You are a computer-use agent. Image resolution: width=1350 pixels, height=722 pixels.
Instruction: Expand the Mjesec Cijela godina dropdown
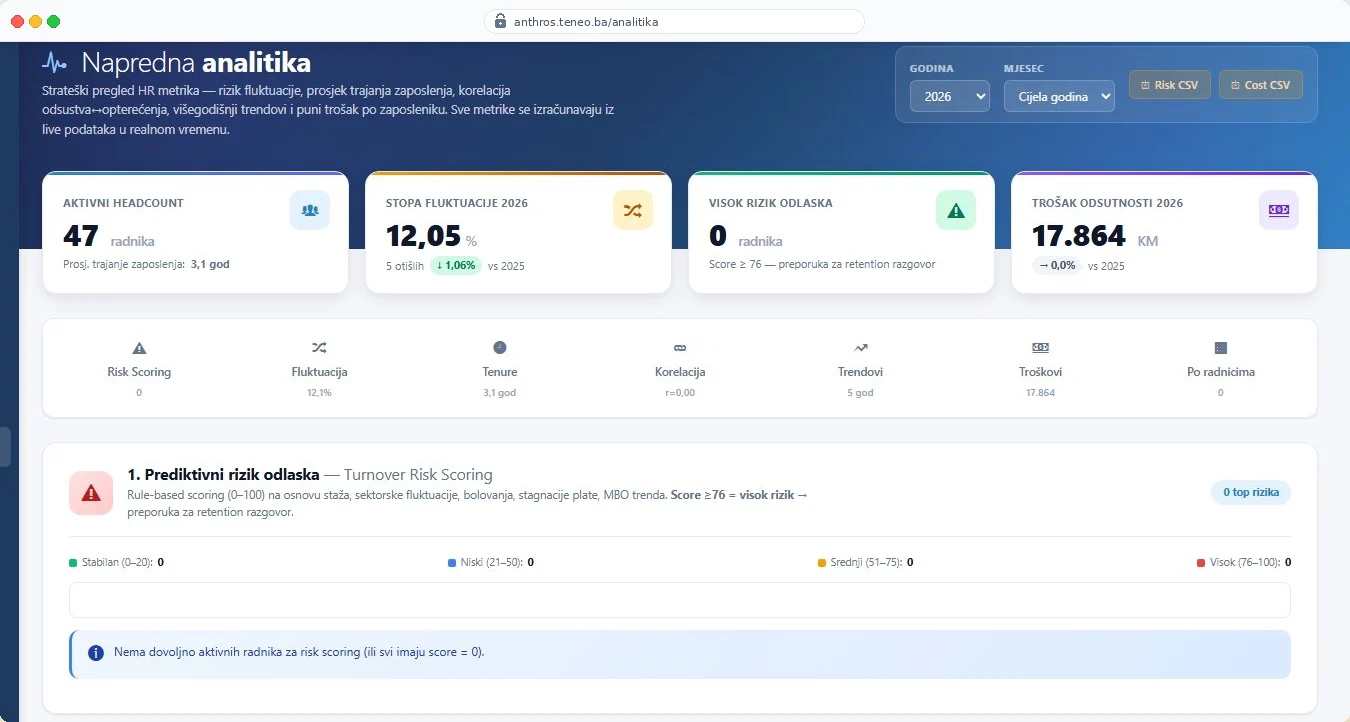[1059, 96]
